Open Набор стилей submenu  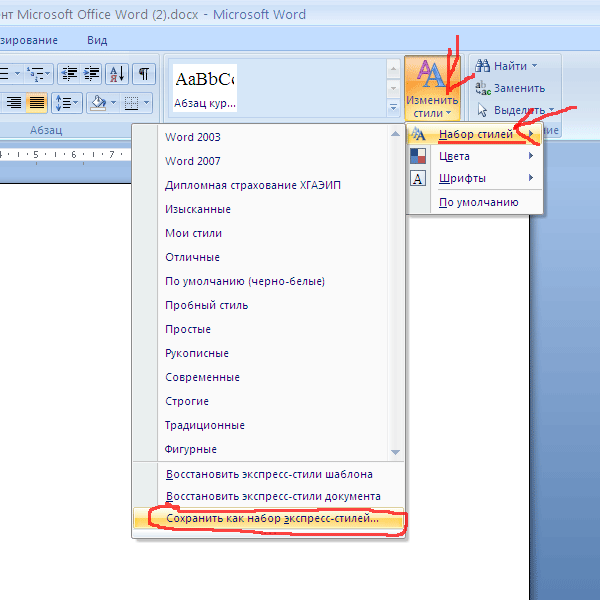(x=474, y=134)
